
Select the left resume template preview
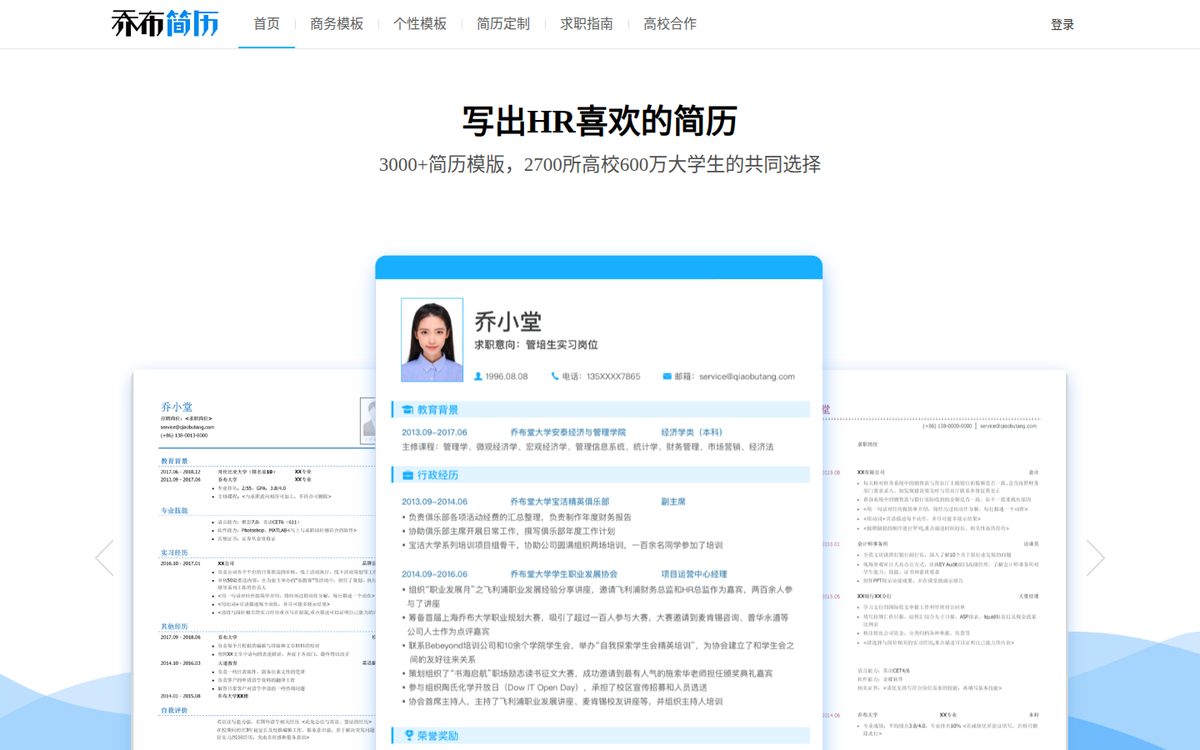254,560
